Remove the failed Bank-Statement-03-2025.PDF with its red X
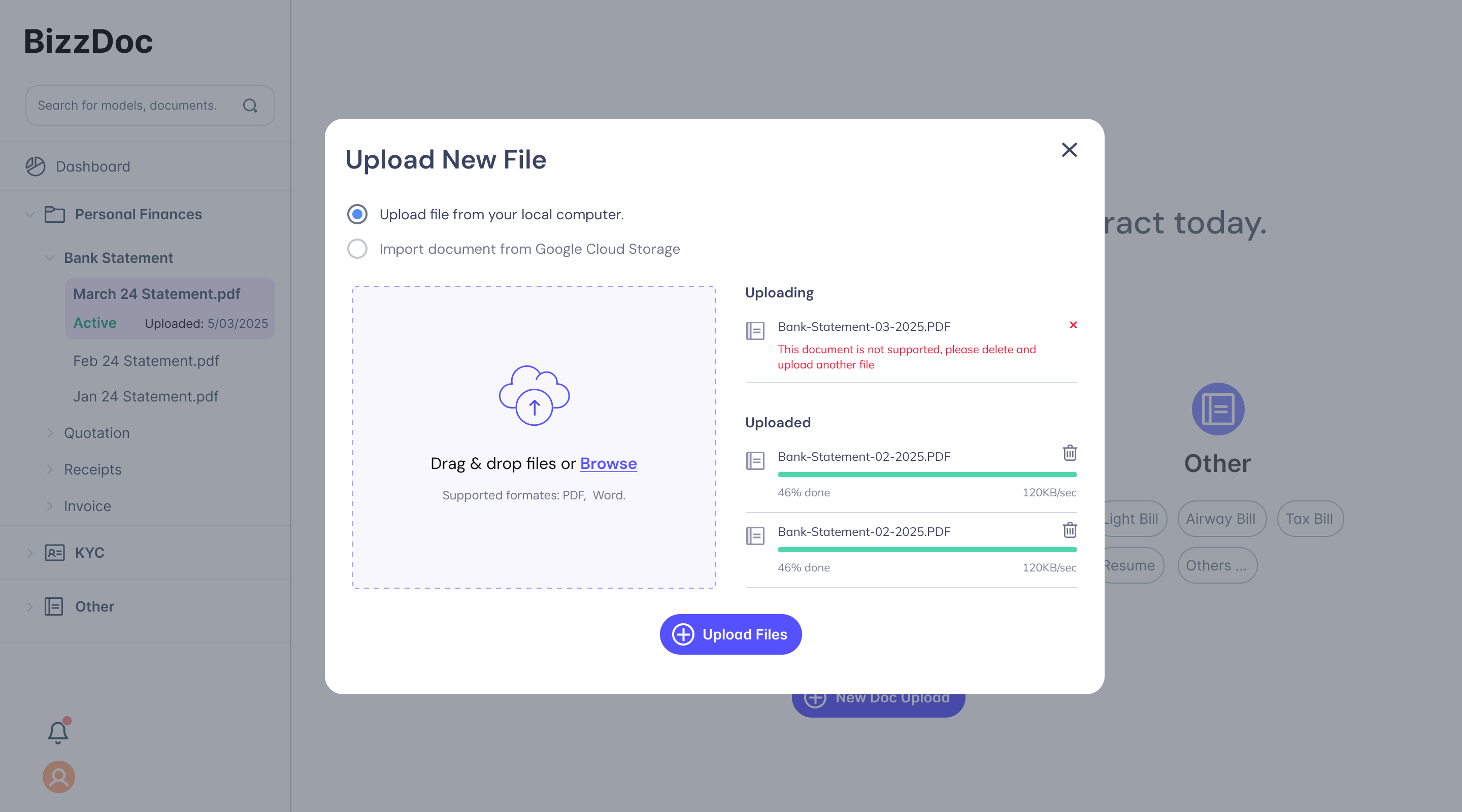 (1073, 325)
